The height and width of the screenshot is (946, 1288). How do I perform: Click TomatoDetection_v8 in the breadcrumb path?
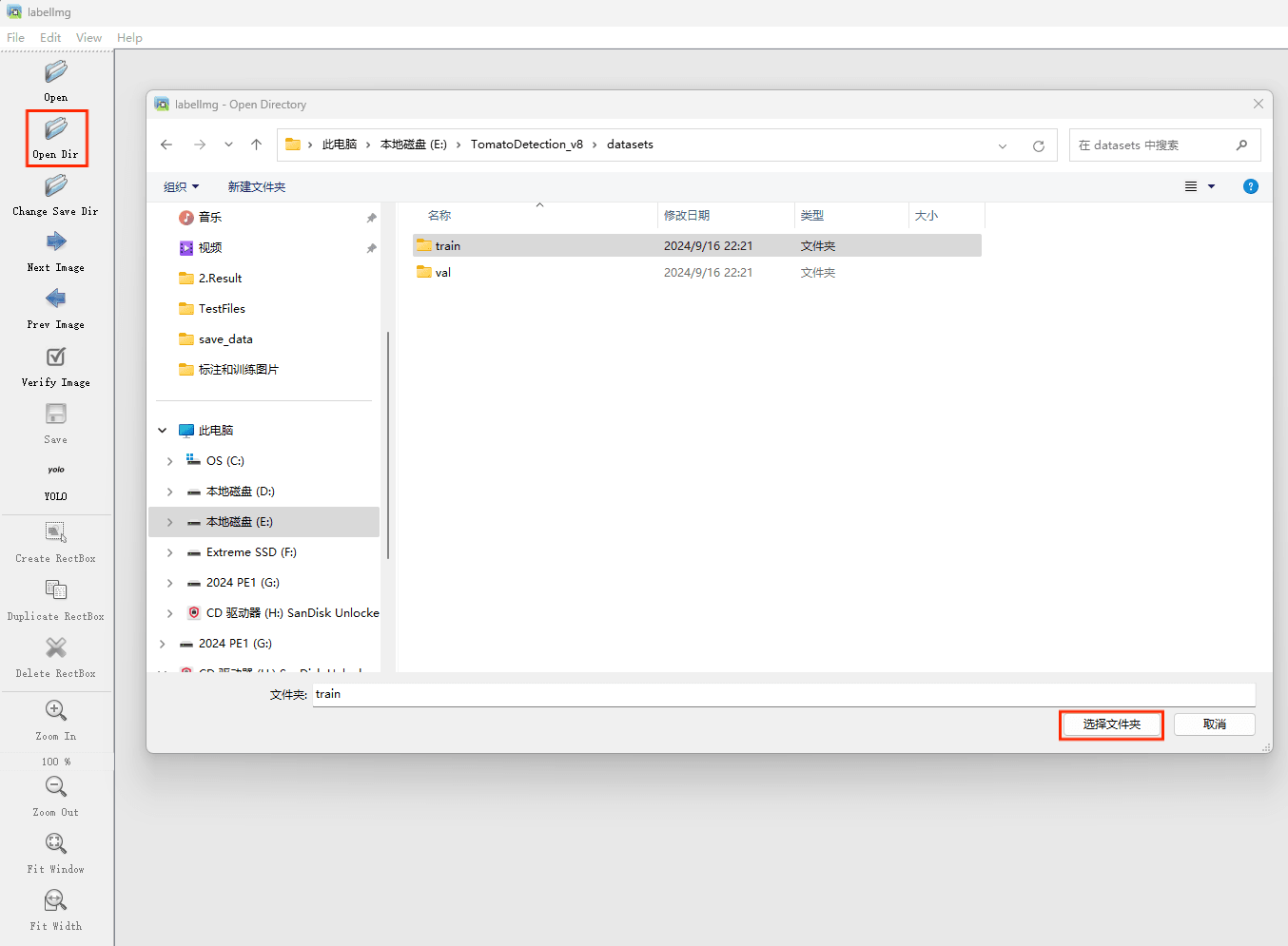click(527, 145)
